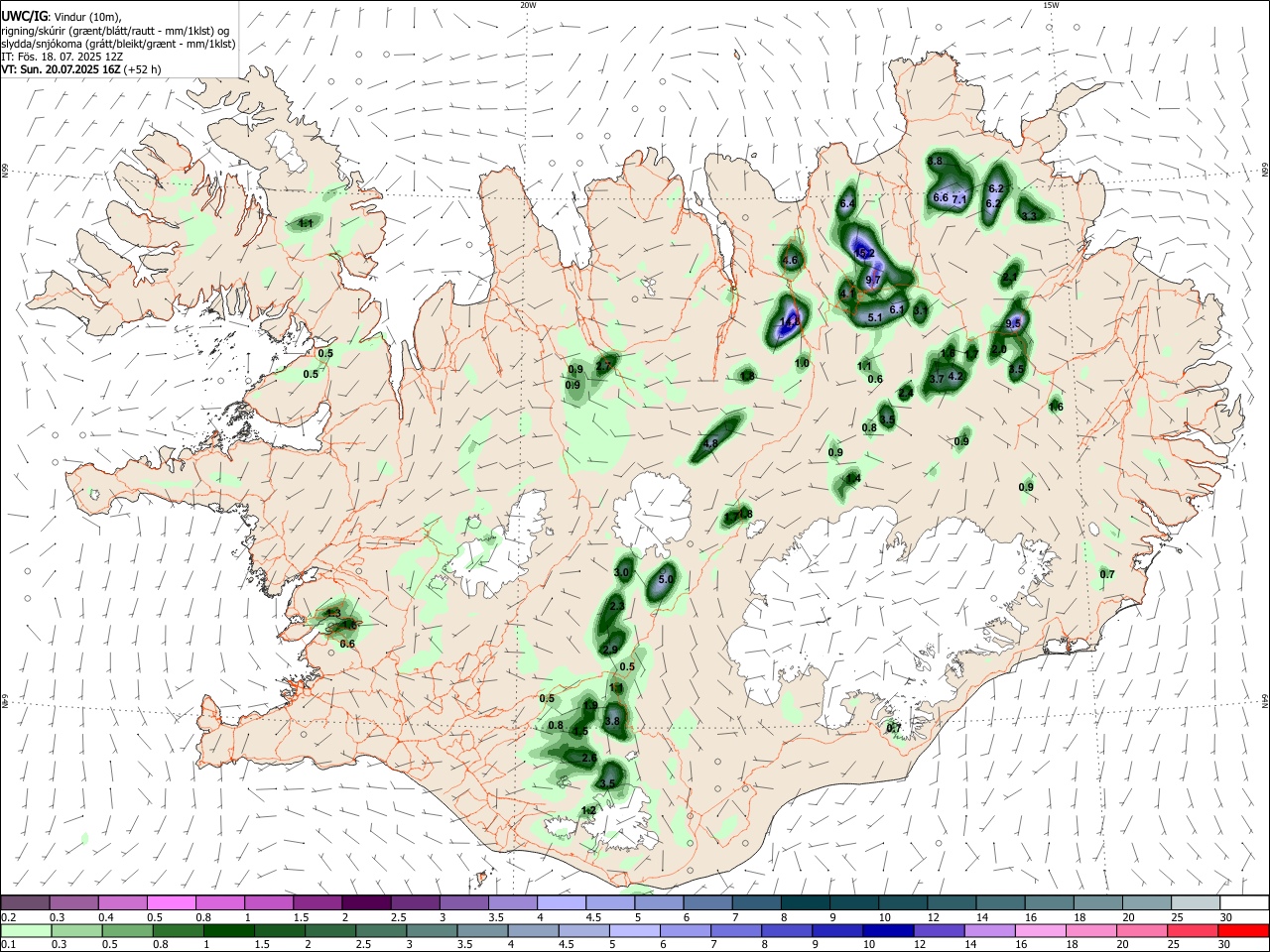Select the magenta 0.5 swatch, upper legend row
The image size is (1270, 952).
coord(171,902)
